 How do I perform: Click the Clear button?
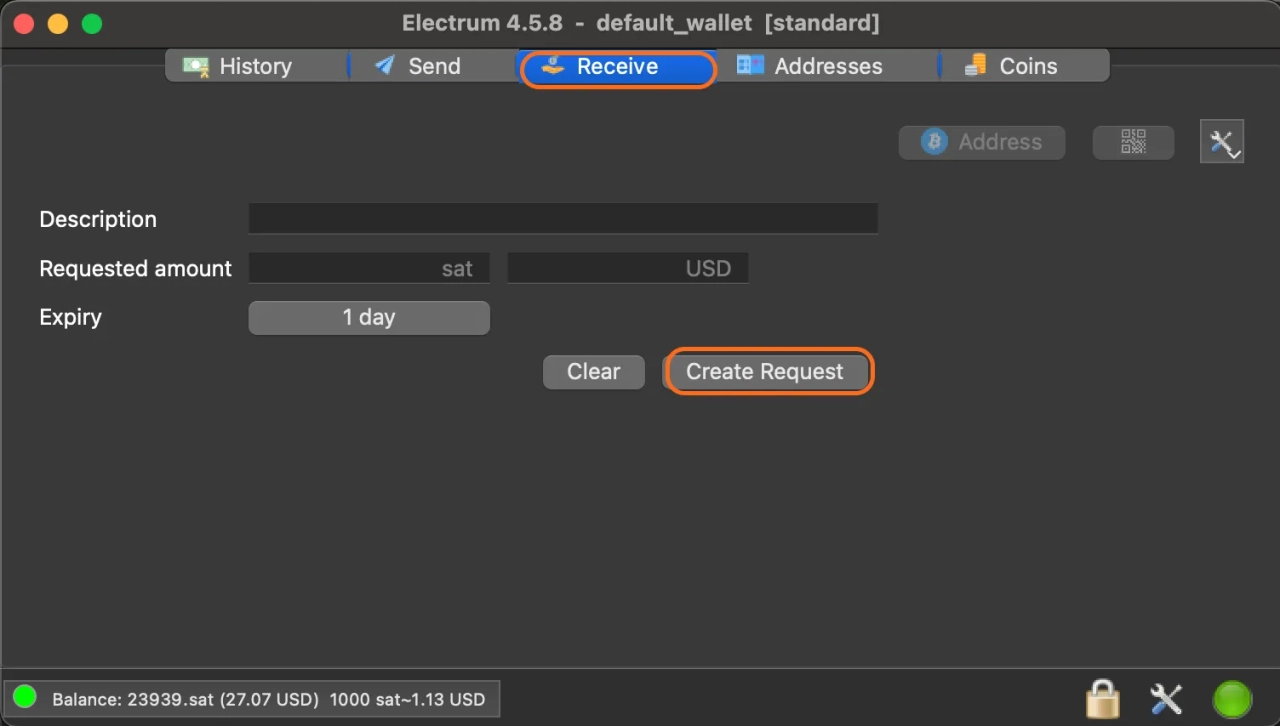(x=594, y=372)
